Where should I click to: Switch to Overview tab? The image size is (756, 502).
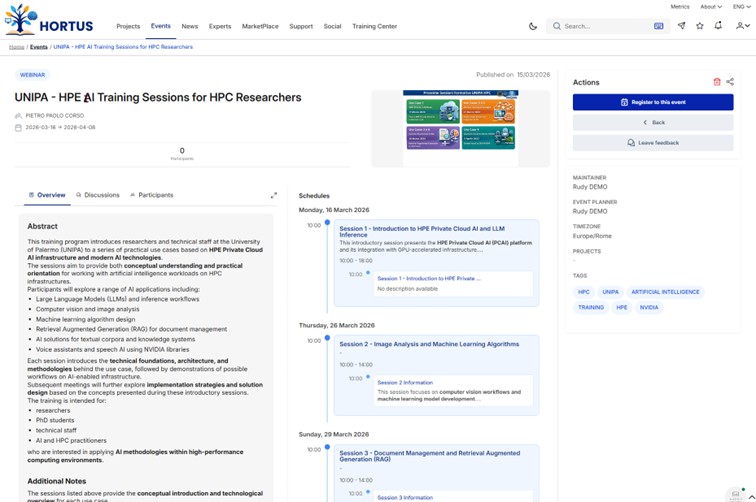click(47, 195)
